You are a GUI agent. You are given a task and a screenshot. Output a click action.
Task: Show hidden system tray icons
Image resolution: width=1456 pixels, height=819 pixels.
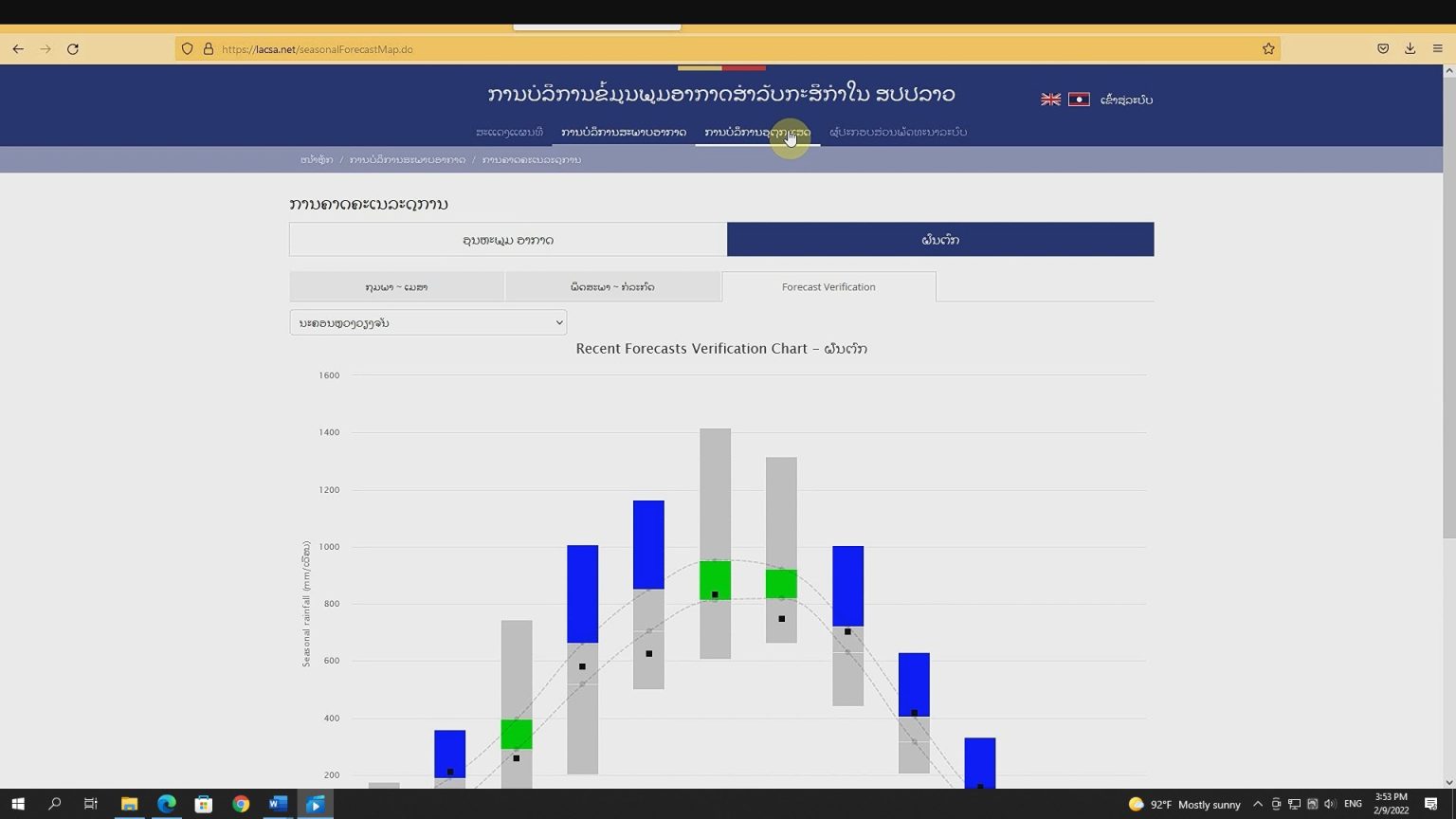pos(1258,804)
